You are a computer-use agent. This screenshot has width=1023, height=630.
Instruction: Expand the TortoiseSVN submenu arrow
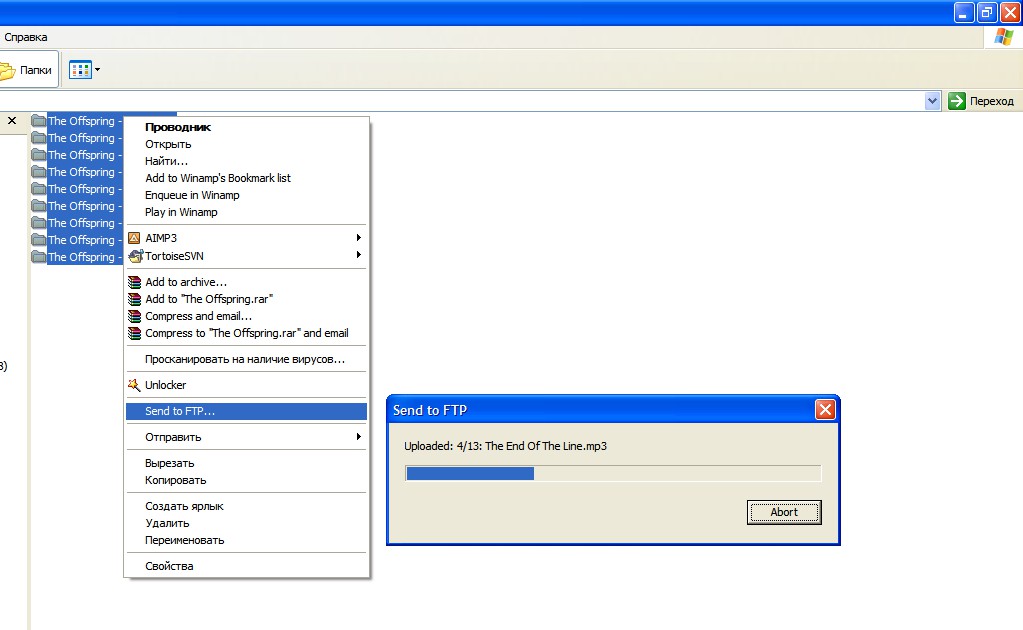point(358,255)
